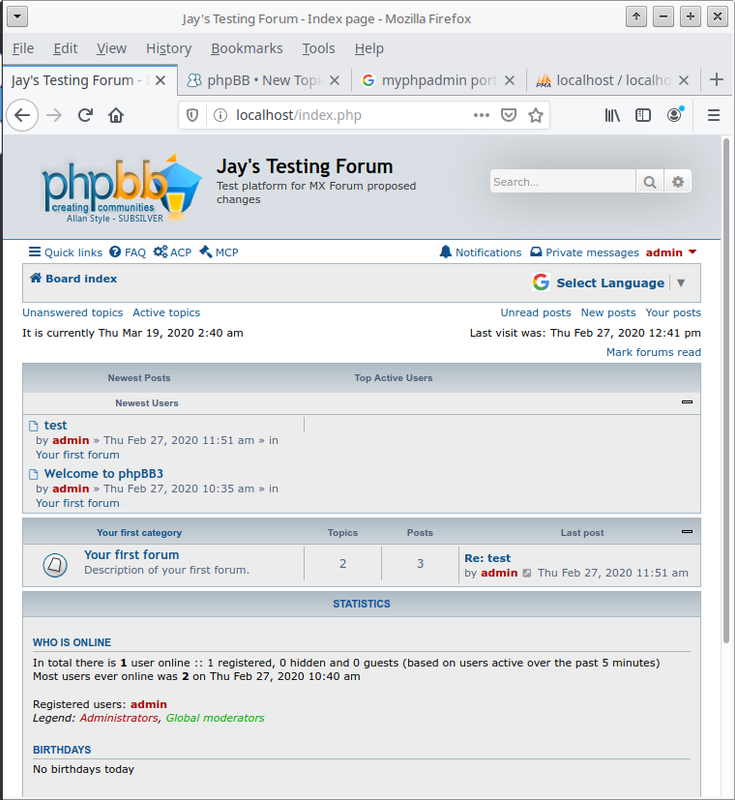Viewport: 735px width, 800px height.
Task: Open advanced search gear icon
Action: pos(678,182)
